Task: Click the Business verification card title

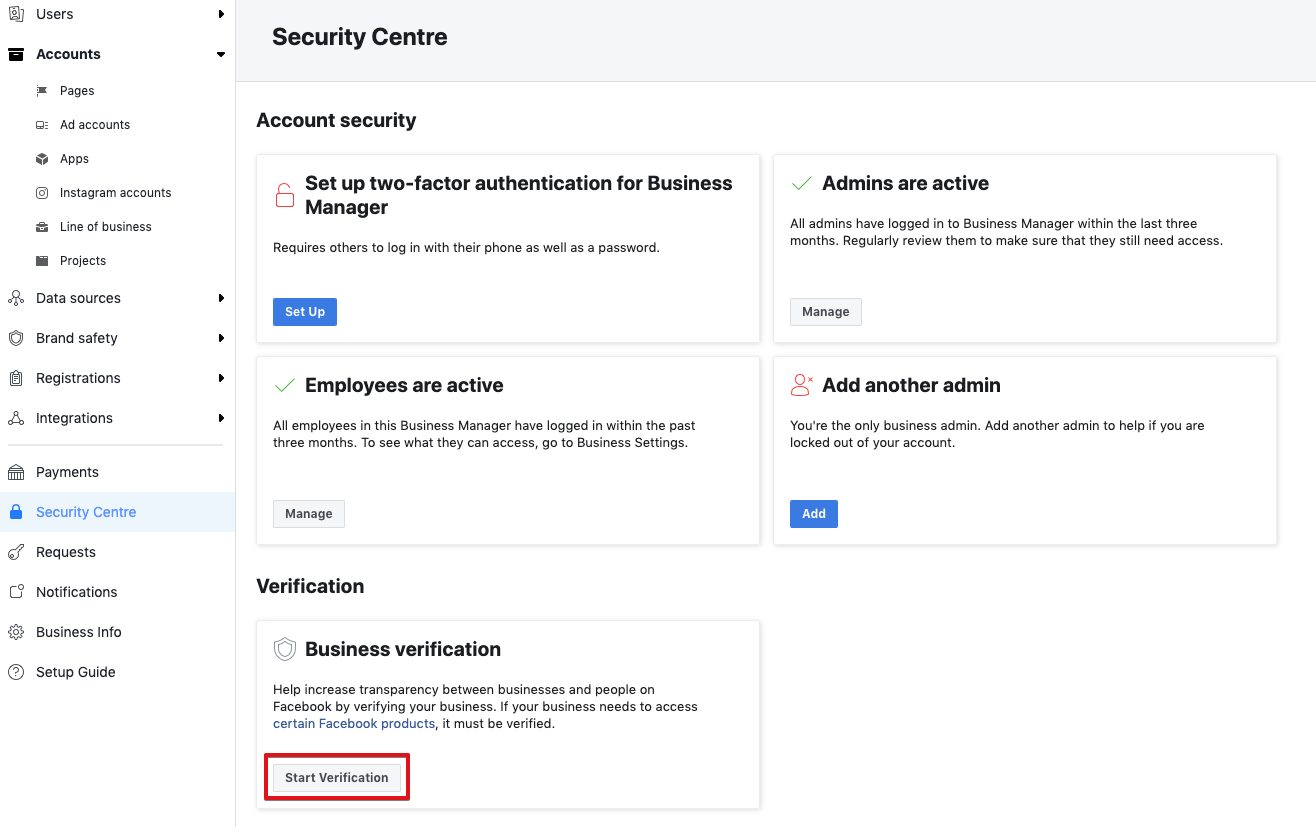Action: (403, 649)
